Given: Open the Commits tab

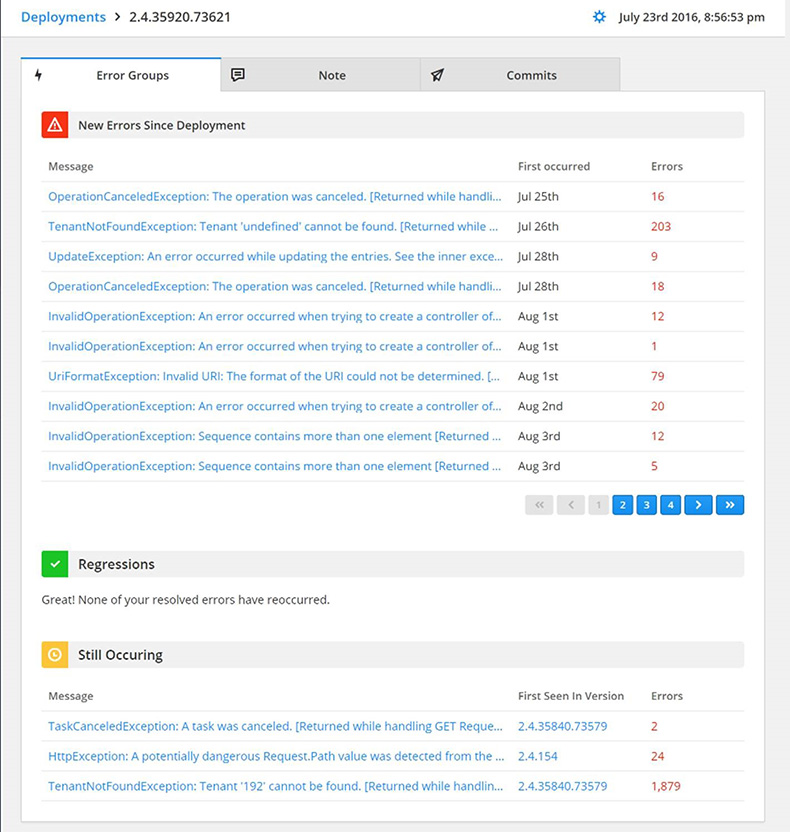Looking at the screenshot, I should tap(531, 75).
